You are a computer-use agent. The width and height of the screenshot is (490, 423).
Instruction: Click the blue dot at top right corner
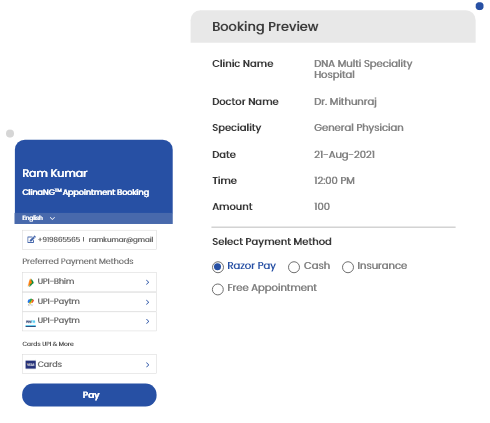click(479, 6)
